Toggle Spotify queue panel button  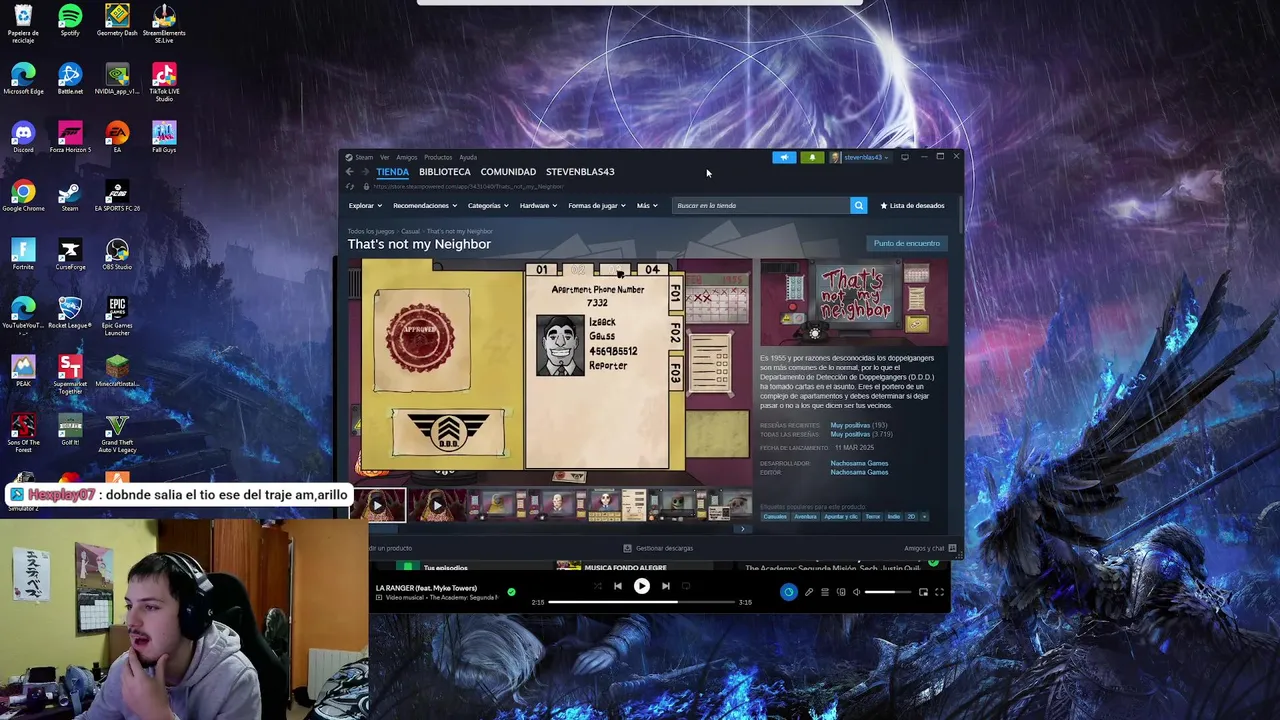point(825,592)
